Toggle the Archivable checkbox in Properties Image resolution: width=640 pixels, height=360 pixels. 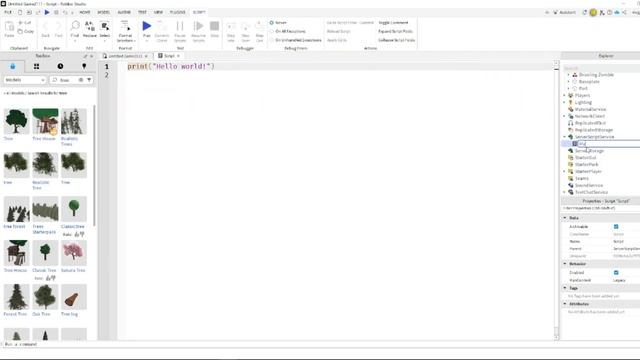[616, 227]
